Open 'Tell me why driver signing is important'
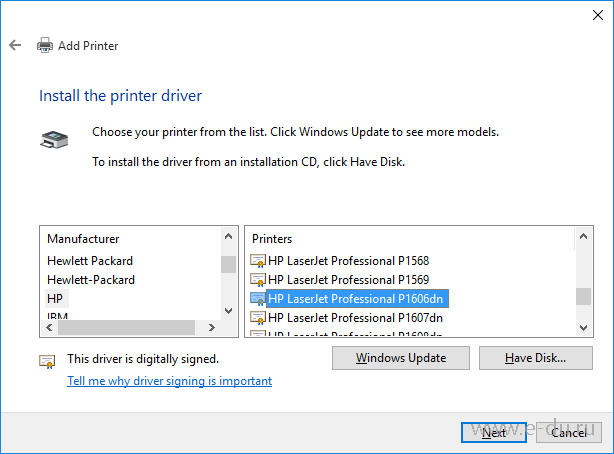Screen dimensions: 614x454 (169, 381)
